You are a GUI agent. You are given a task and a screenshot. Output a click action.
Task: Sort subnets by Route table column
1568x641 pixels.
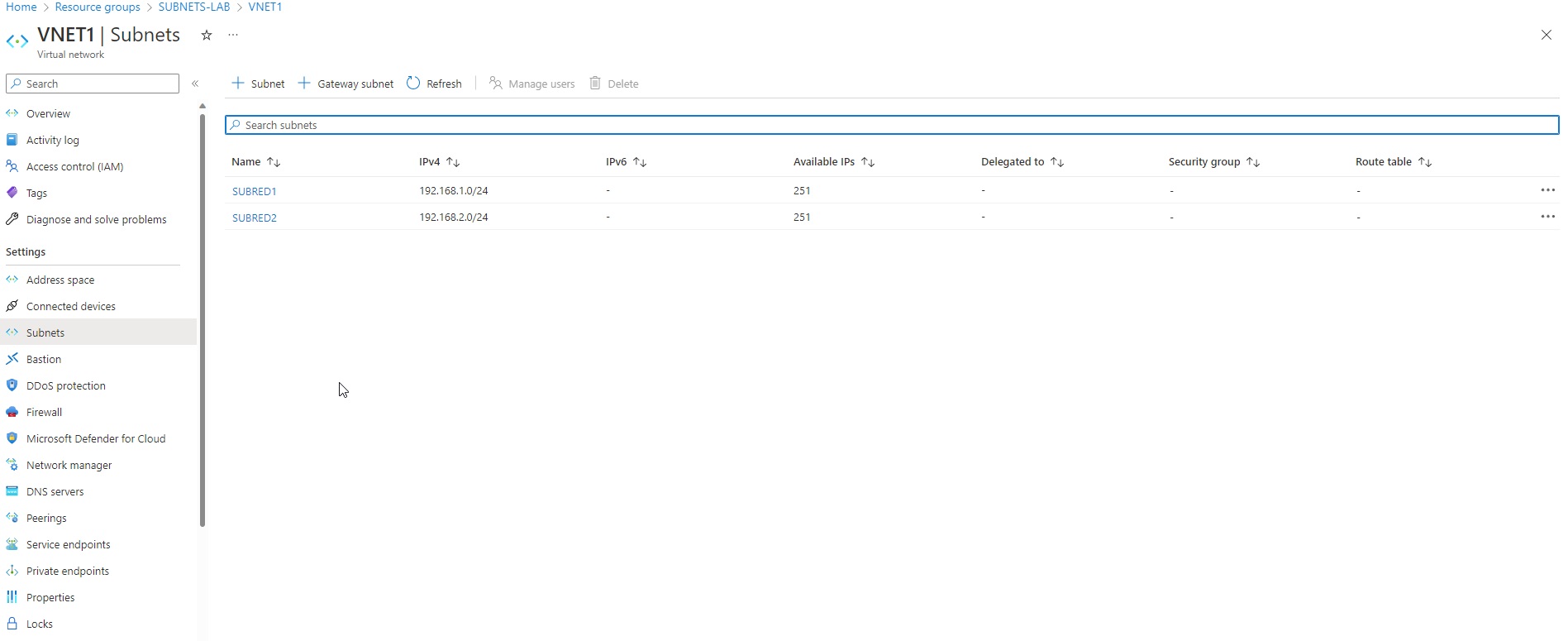(1394, 162)
